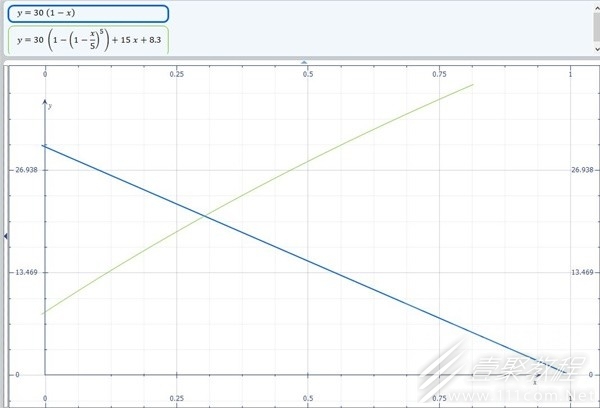Click the 26.938 label on right ruler
This screenshot has height=408, width=600.
pos(582,170)
